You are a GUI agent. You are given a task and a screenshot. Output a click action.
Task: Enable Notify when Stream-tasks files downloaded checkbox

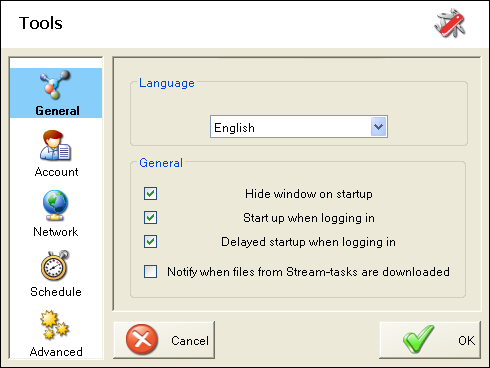(150, 271)
